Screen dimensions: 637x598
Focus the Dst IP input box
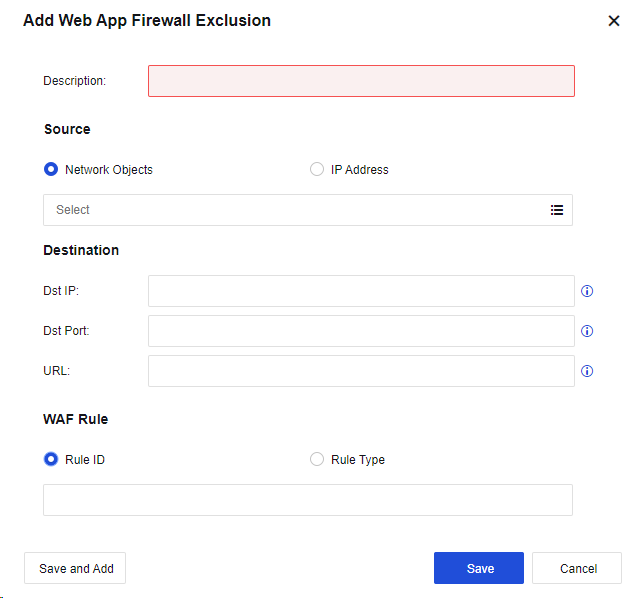(x=361, y=291)
